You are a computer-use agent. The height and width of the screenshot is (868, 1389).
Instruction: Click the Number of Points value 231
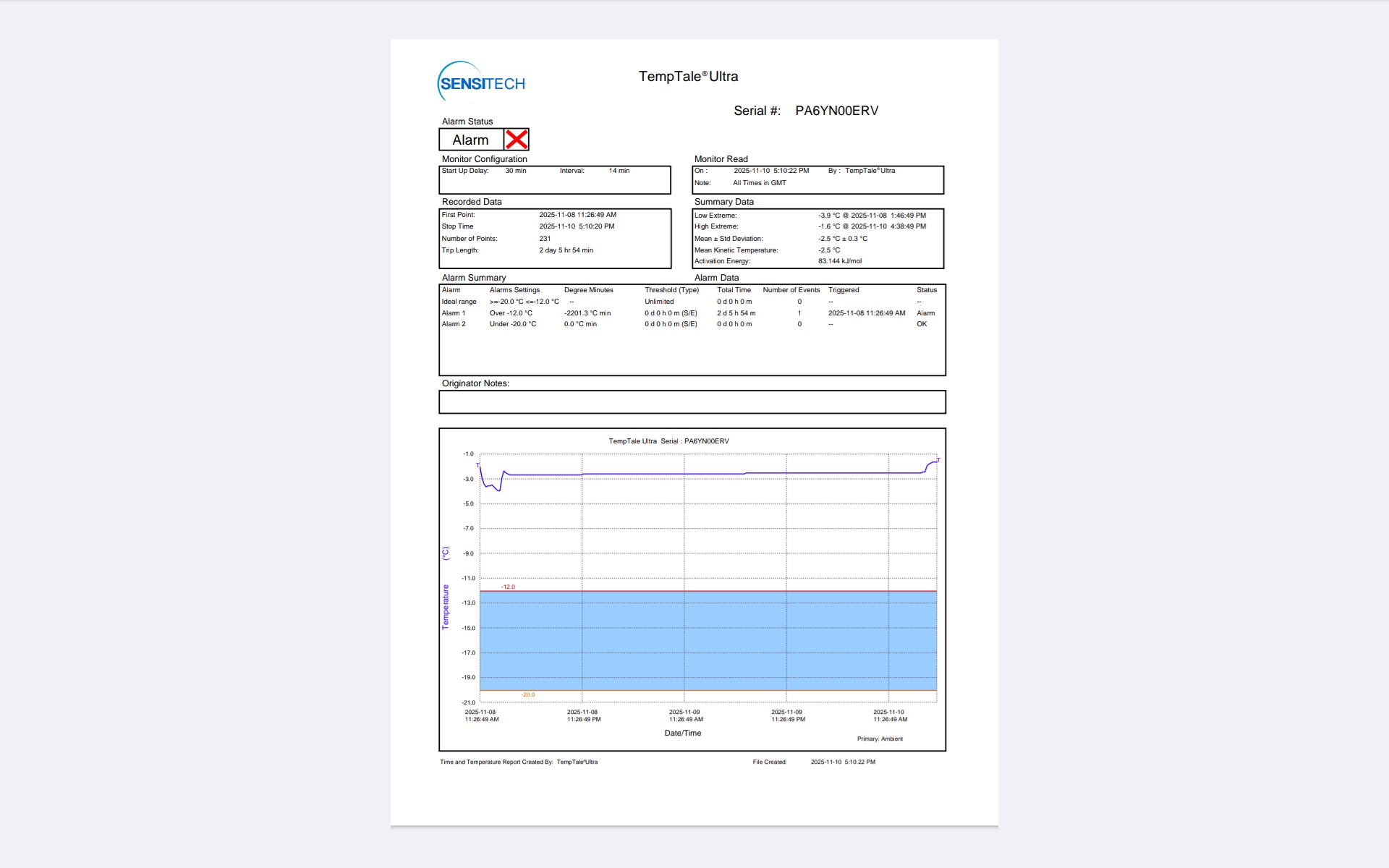(545, 239)
